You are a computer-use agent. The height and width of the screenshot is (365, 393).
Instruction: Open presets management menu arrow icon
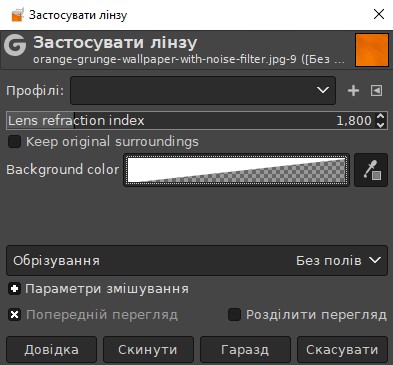click(x=376, y=90)
